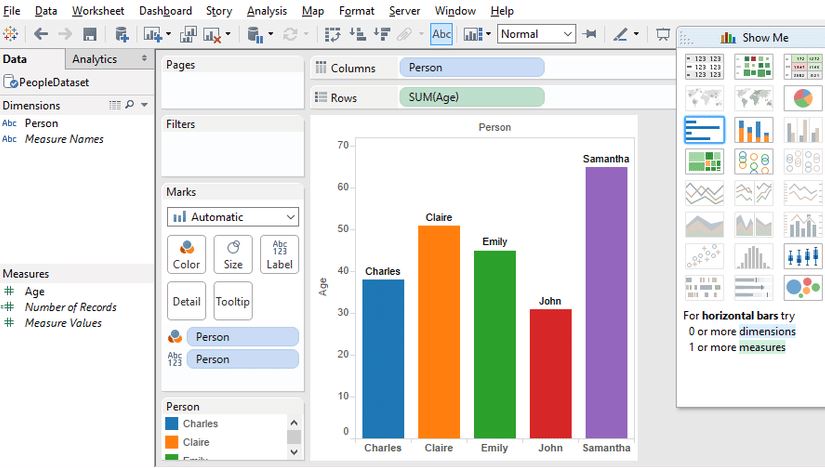
Task: Click the Claire orange legend swatch
Action: [x=172, y=442]
